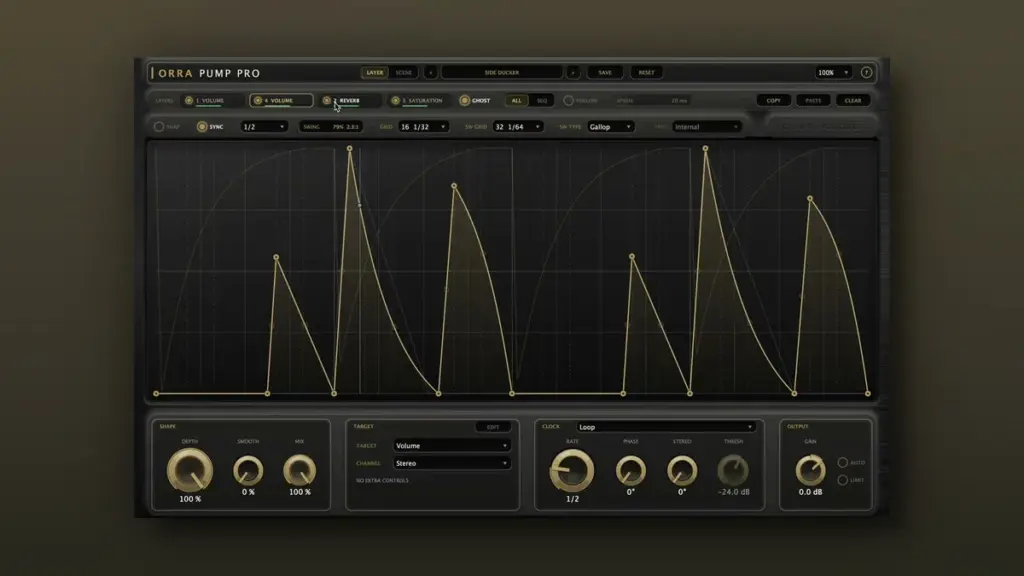The width and height of the screenshot is (1024, 576).
Task: Click the NO EXTRA CONTROLS text
Action: [382, 481]
